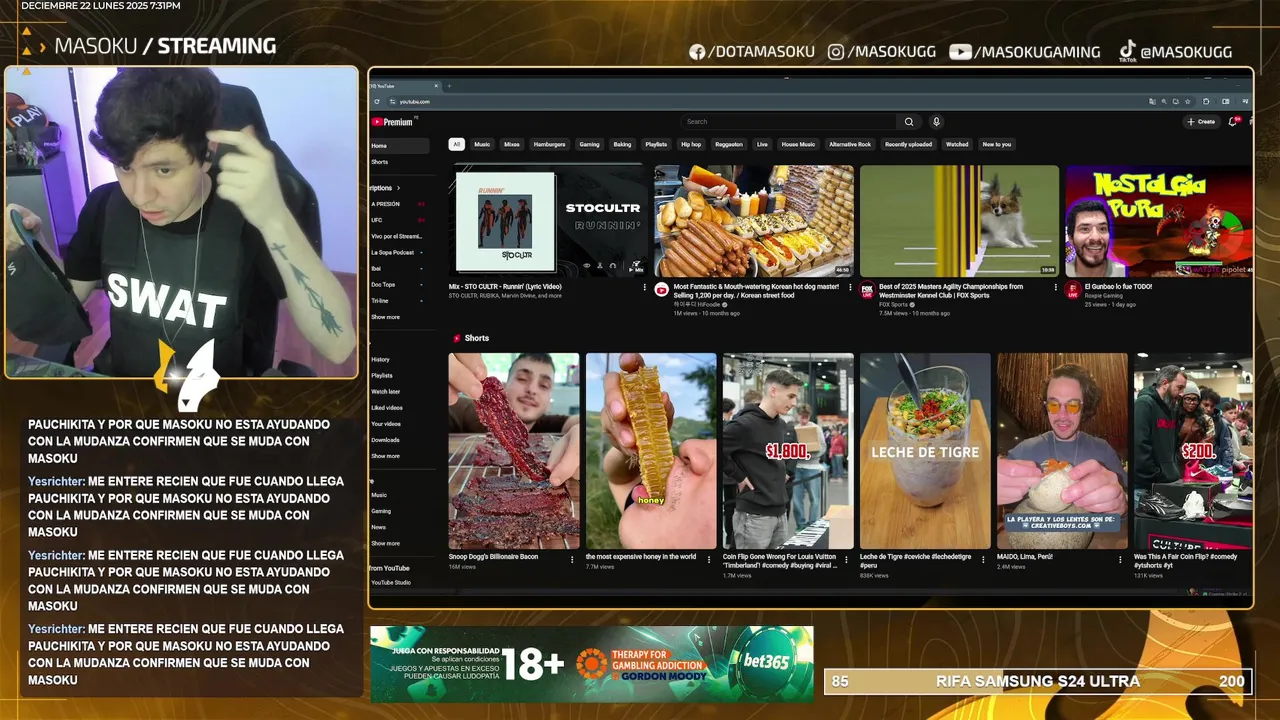
Task: Open YouTube Studio link in sidebar
Action: (391, 582)
